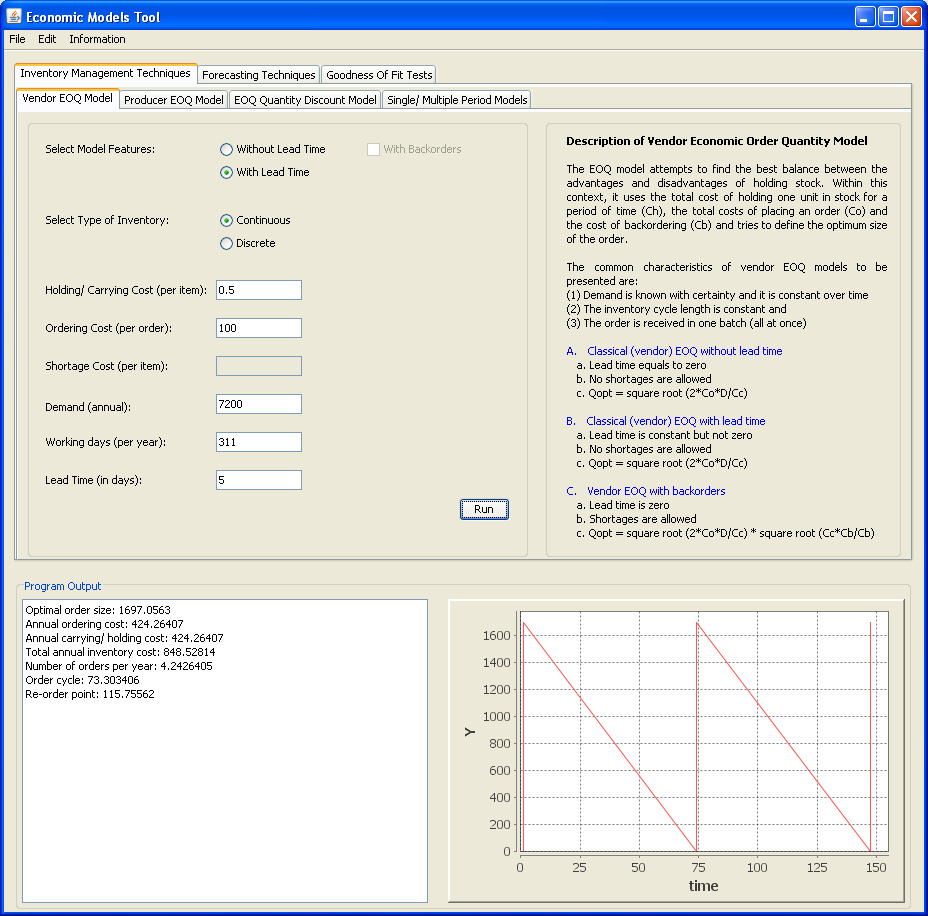Click 'Annual ordering cost: 424.26407' output line
Screen dimensions: 928x916
tap(104, 624)
